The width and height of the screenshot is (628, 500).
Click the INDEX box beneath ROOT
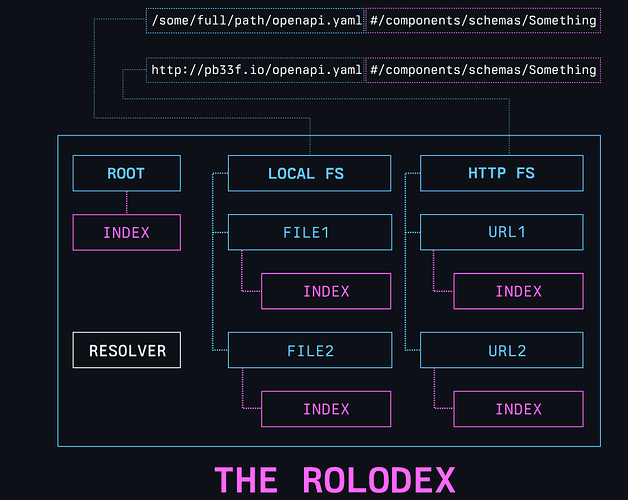[126, 232]
